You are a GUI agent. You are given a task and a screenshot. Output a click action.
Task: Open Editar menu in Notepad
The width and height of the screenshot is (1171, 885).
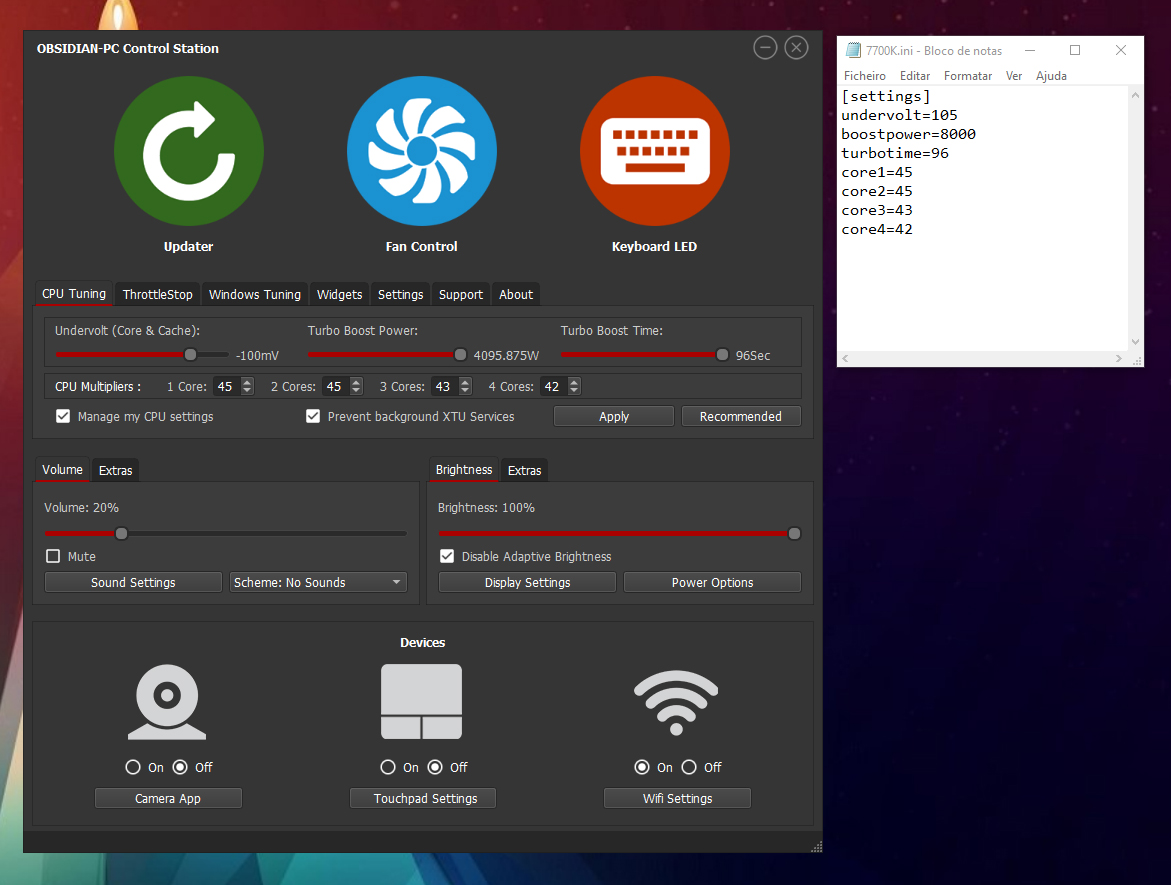915,75
